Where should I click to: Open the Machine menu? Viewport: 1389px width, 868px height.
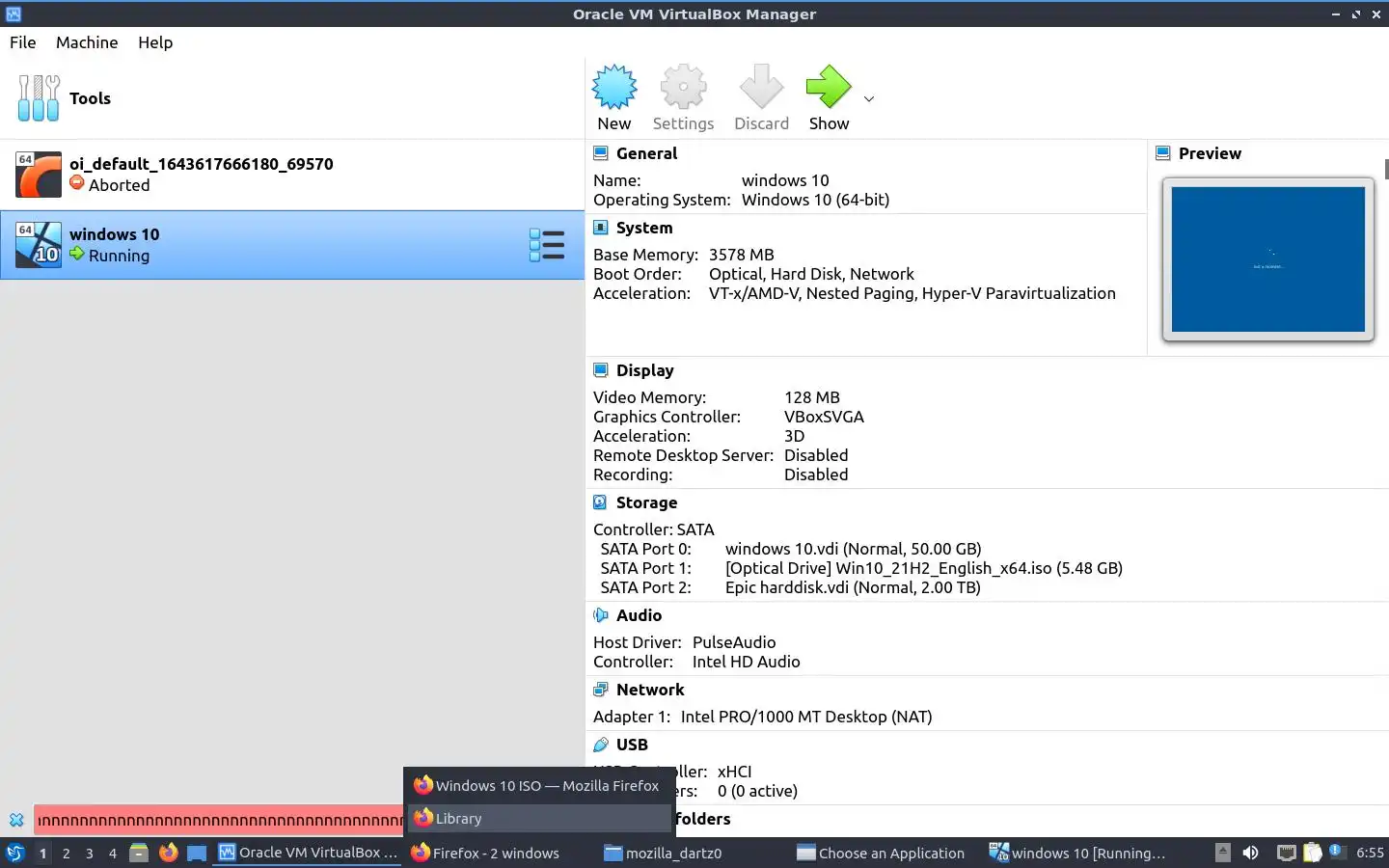pos(87,42)
